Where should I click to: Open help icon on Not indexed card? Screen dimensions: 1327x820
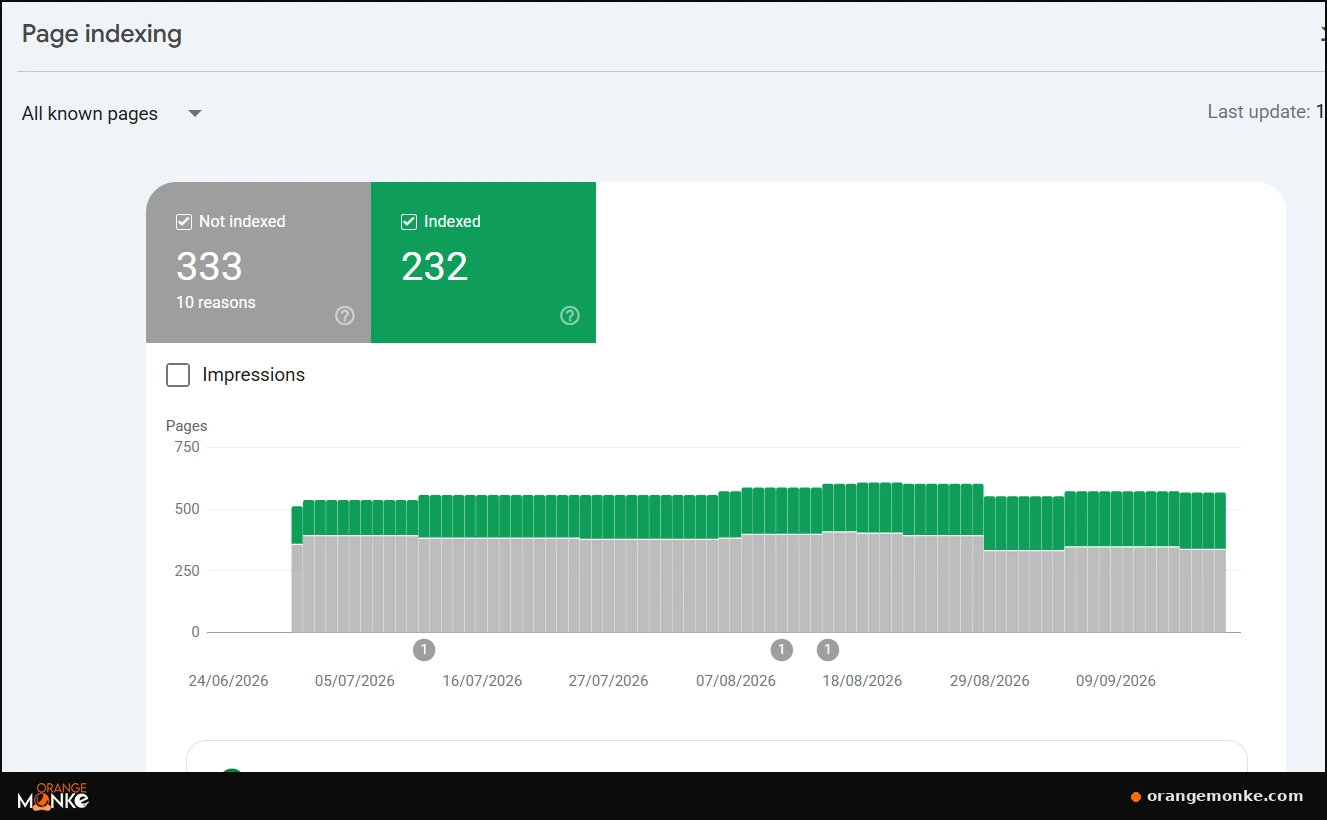click(345, 316)
